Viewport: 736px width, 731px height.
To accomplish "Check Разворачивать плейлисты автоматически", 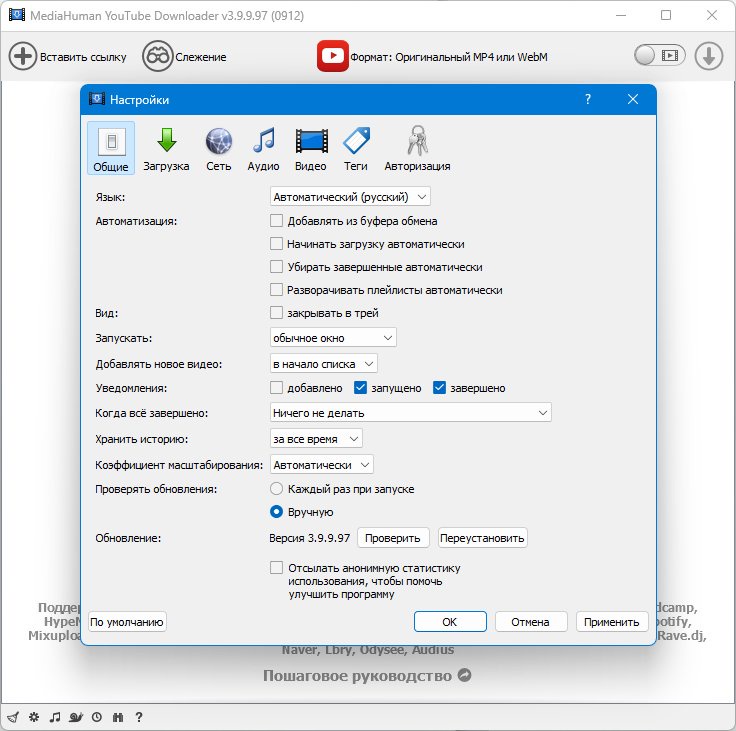I will [x=276, y=290].
